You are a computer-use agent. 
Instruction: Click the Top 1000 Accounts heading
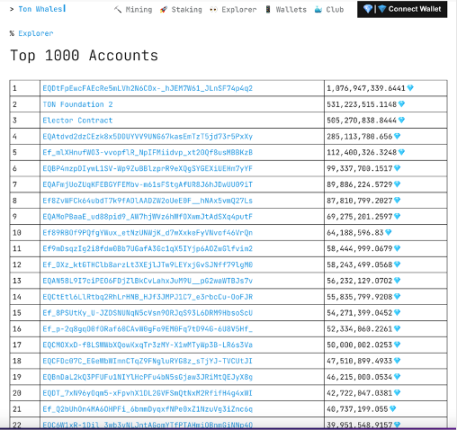pos(84,55)
